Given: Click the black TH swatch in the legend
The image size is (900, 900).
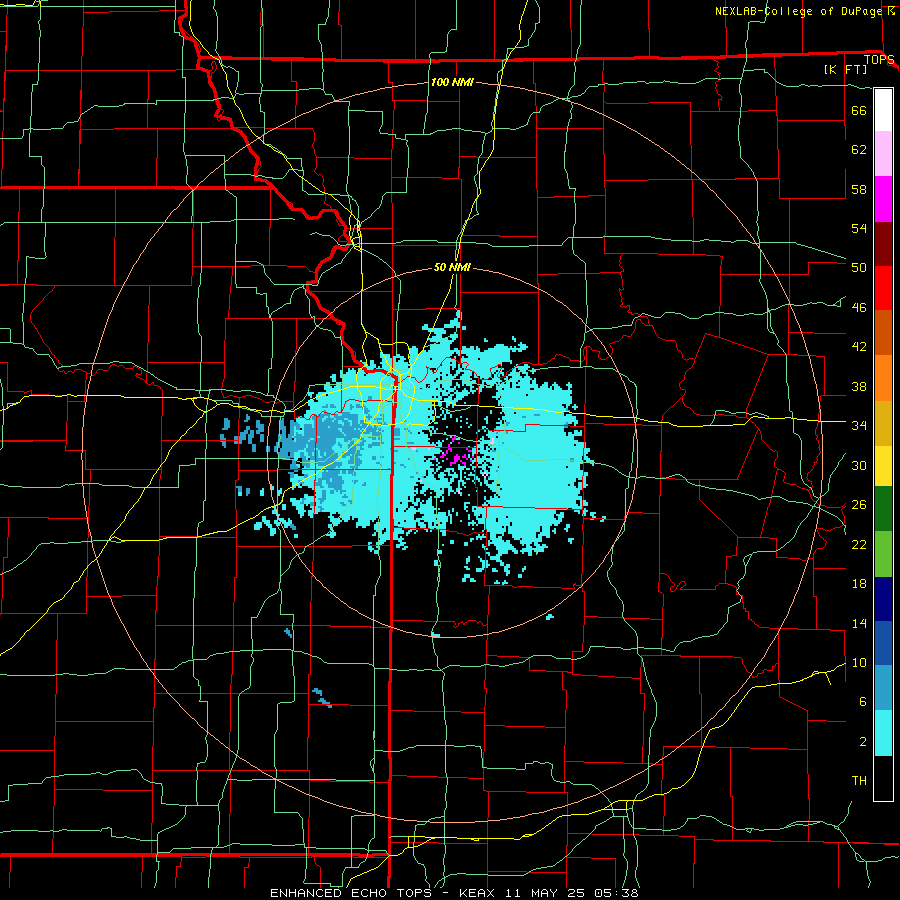Looking at the screenshot, I should [883, 778].
